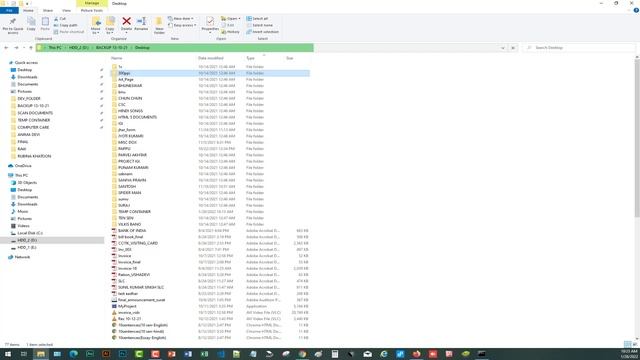Click the Manage contextual tab

[x=92, y=3]
